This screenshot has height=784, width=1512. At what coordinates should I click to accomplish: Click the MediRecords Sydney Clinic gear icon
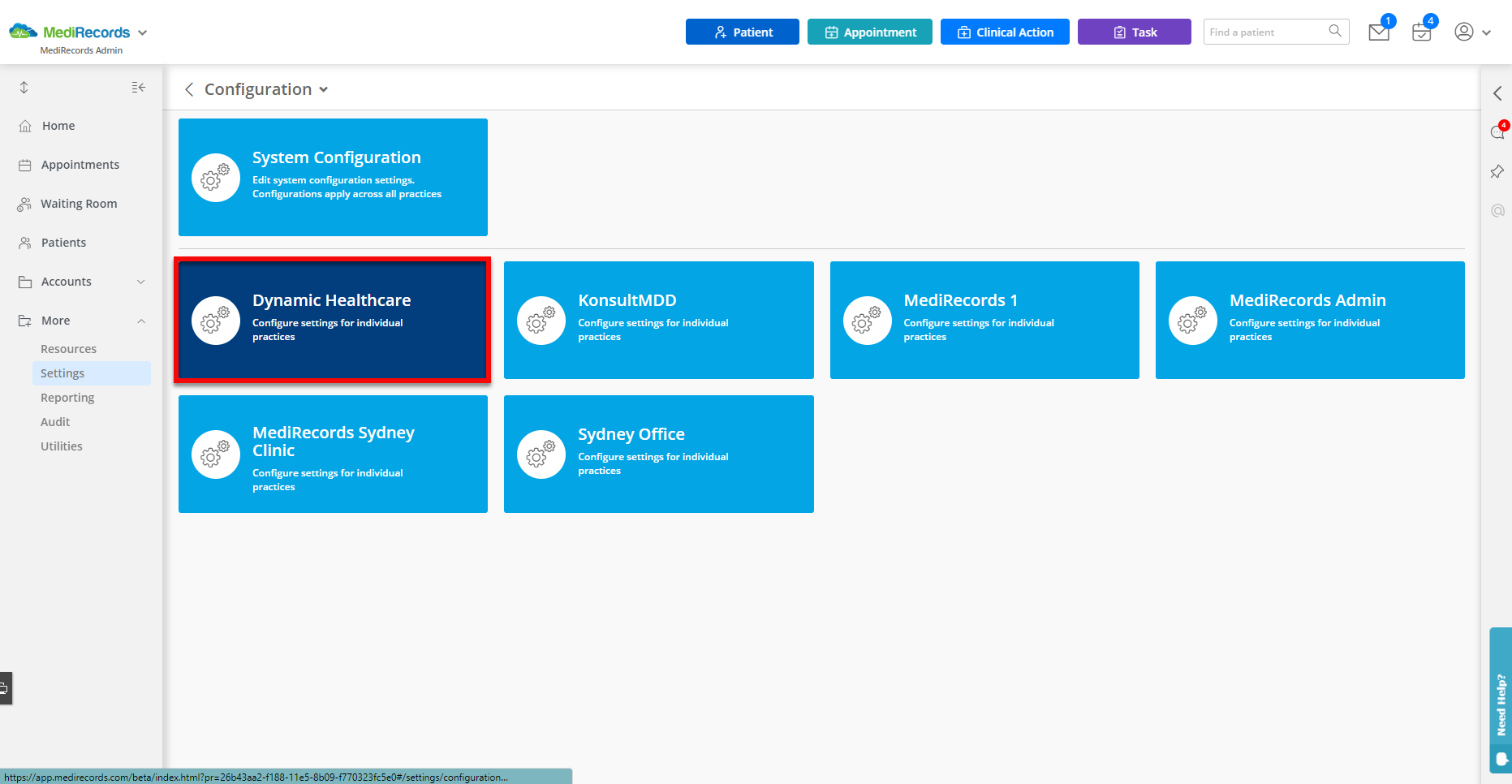pyautogui.click(x=216, y=454)
